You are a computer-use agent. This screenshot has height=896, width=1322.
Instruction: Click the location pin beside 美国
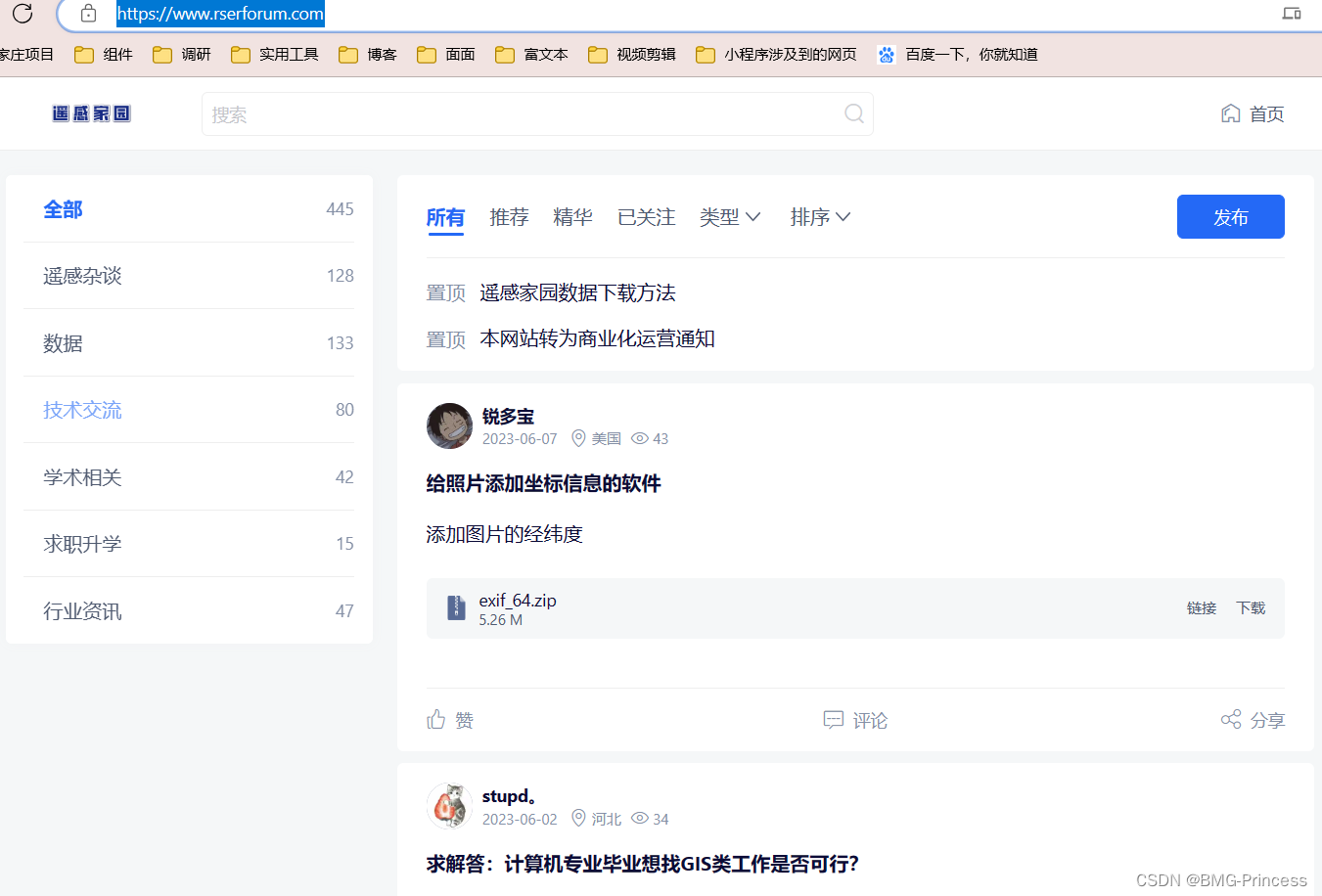click(x=578, y=438)
